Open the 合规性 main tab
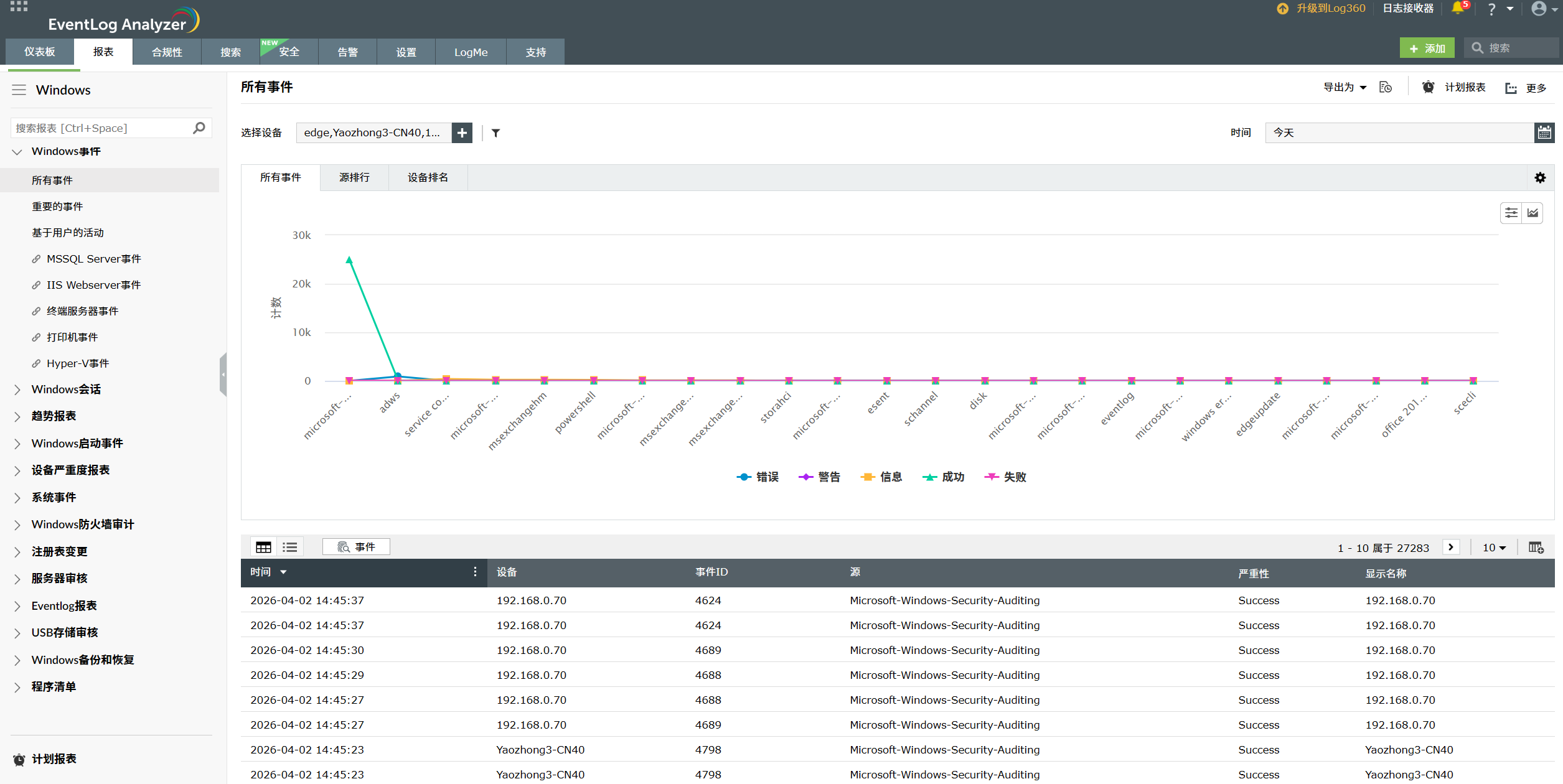This screenshot has height=784, width=1563. pos(167,52)
